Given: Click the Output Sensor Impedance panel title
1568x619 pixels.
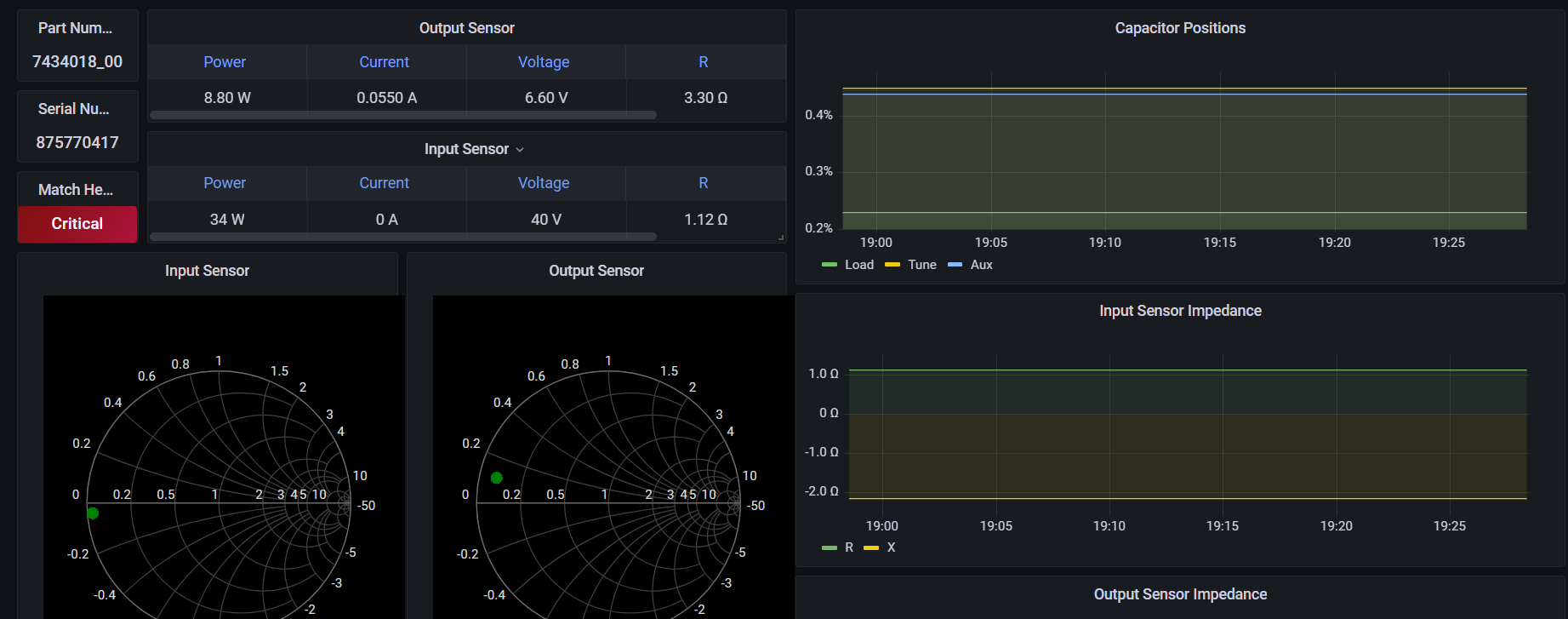Looking at the screenshot, I should pos(1180,594).
